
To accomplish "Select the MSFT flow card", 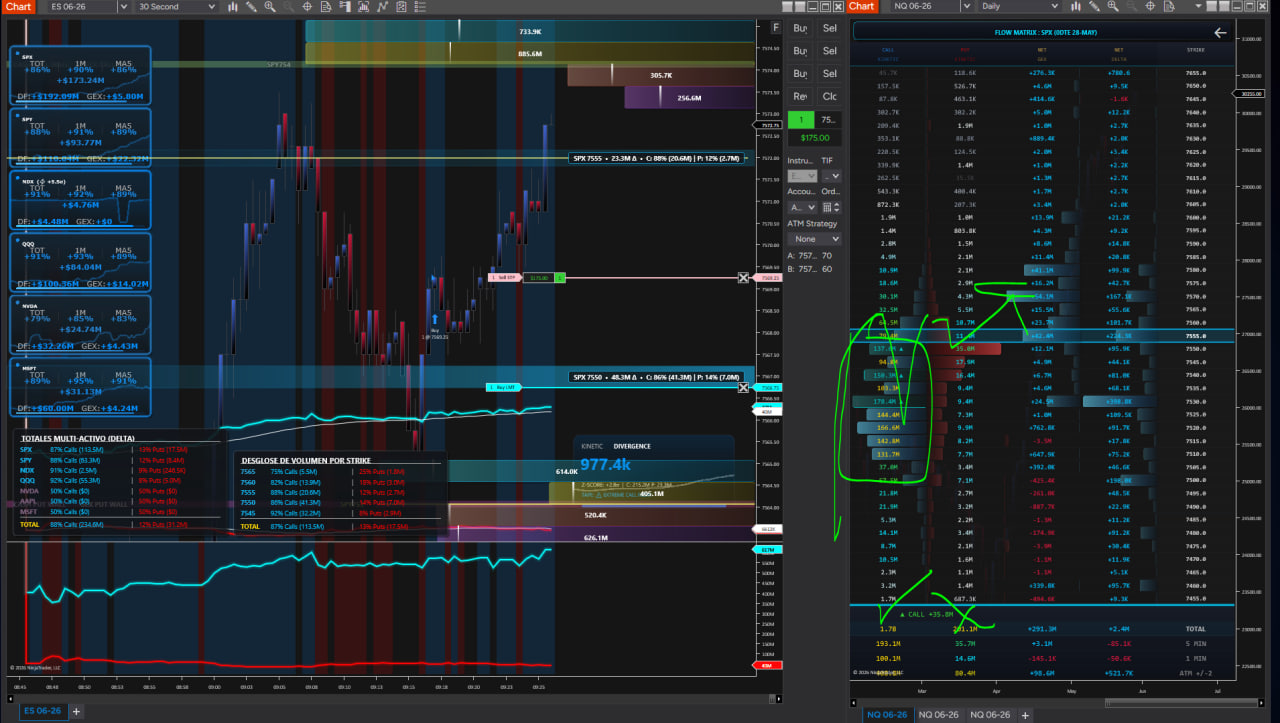I will tap(80, 388).
